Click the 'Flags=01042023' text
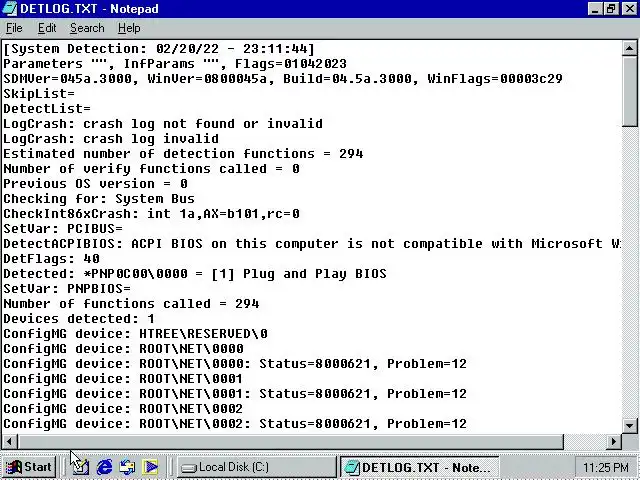This screenshot has width=640, height=480. [291, 64]
